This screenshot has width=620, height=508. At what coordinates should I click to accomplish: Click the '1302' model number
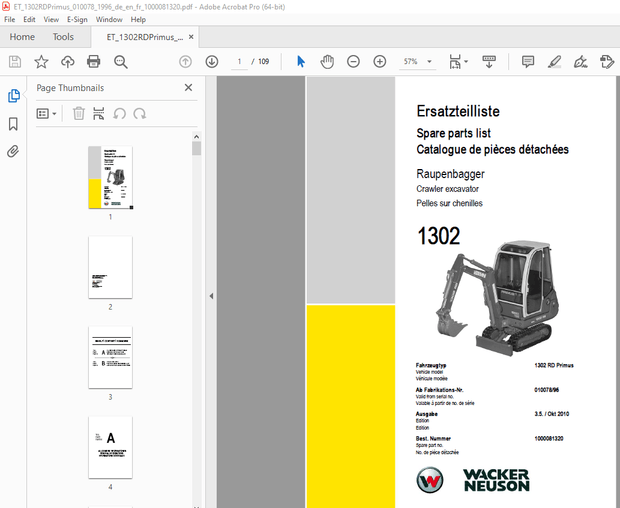pyautogui.click(x=439, y=236)
